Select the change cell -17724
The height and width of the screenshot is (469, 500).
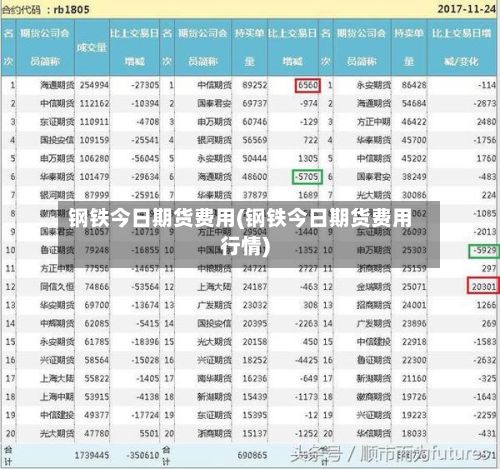[145, 415]
